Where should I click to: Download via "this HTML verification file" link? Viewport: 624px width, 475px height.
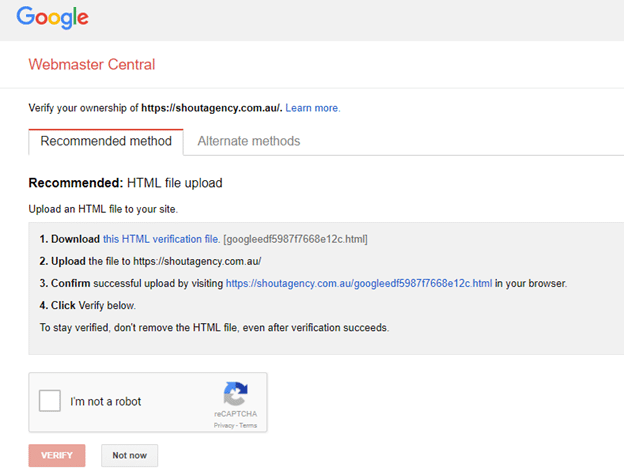[x=160, y=240]
